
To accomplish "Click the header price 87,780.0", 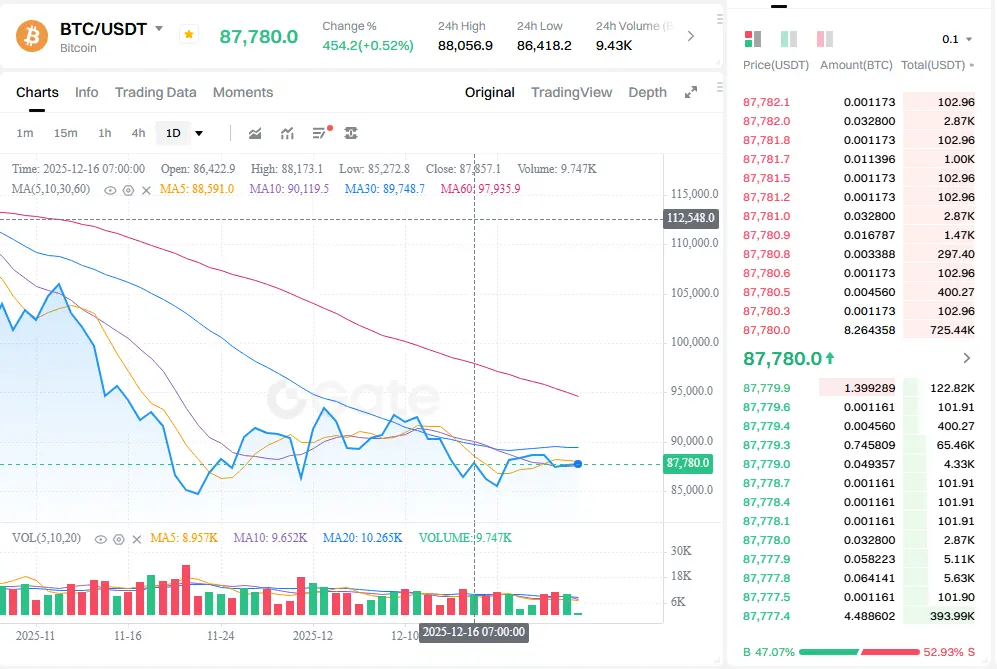I will click(258, 36).
